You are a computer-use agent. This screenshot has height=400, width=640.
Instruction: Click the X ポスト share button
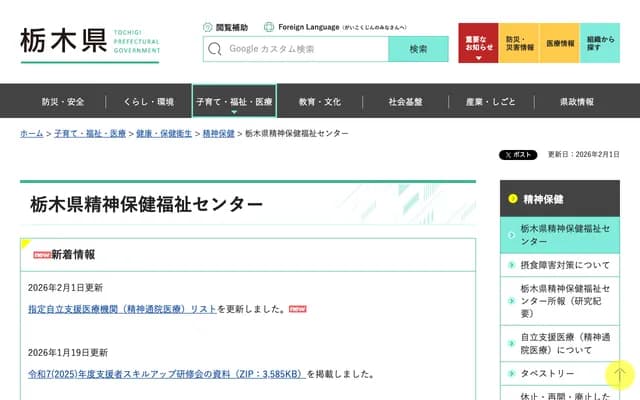click(x=518, y=155)
